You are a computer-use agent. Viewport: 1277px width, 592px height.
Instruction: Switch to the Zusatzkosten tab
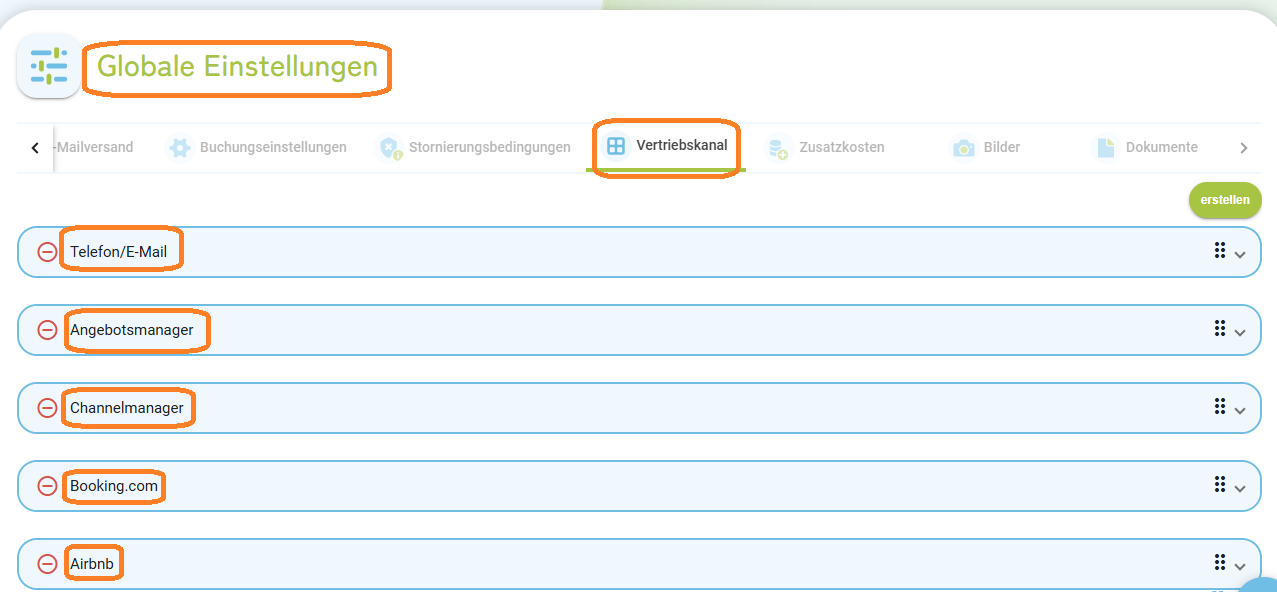[826, 148]
